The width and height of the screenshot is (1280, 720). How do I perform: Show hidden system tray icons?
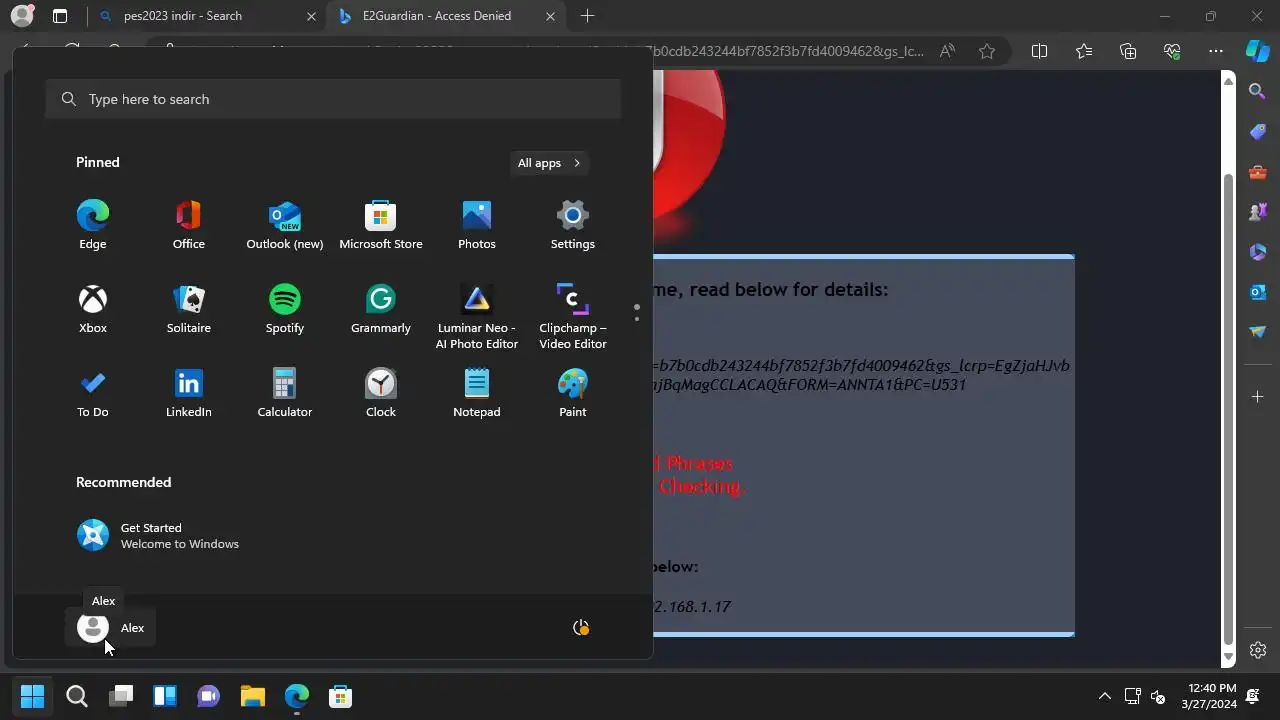[x=1104, y=696]
